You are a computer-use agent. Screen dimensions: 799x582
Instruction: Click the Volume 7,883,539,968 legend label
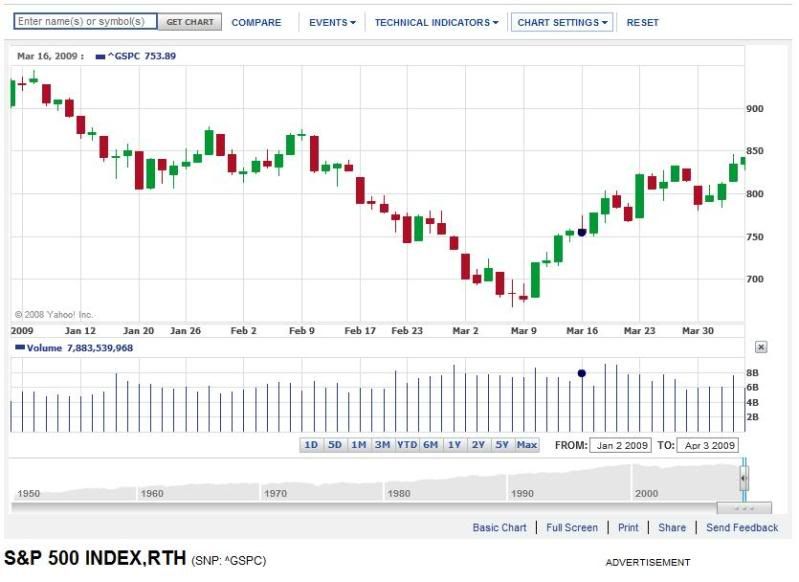pos(74,348)
